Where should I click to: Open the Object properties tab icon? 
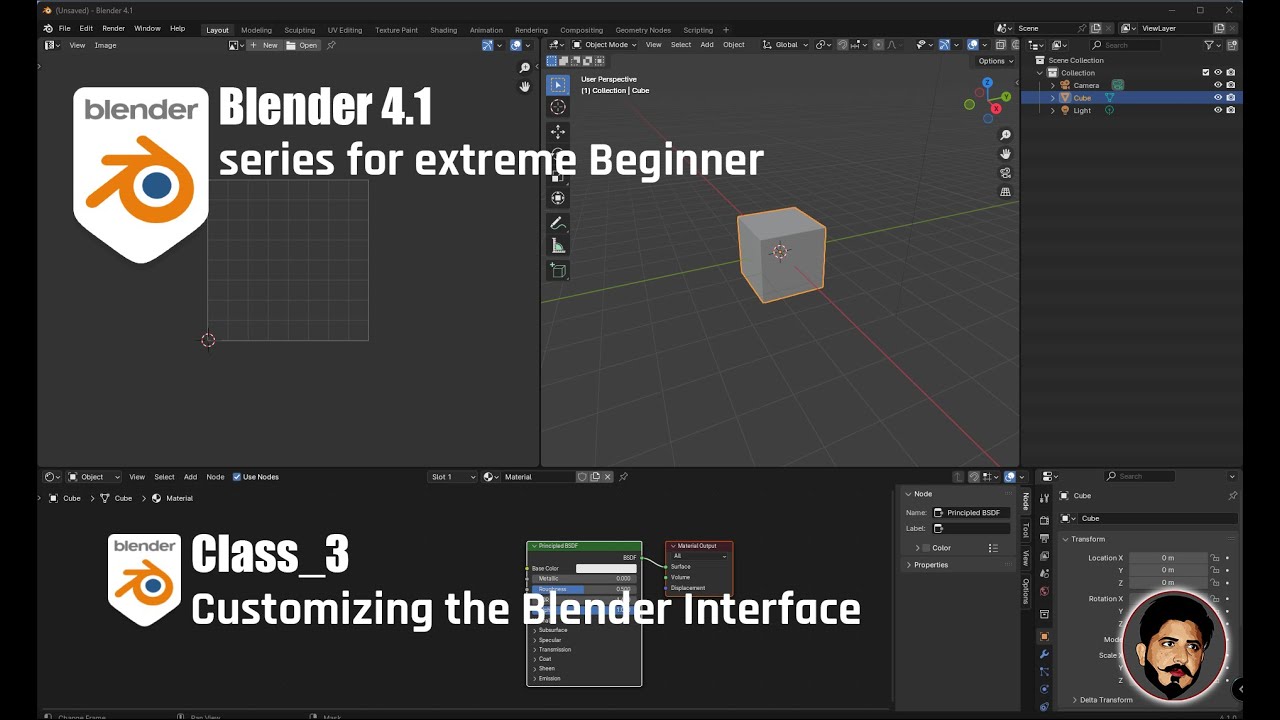click(1044, 636)
